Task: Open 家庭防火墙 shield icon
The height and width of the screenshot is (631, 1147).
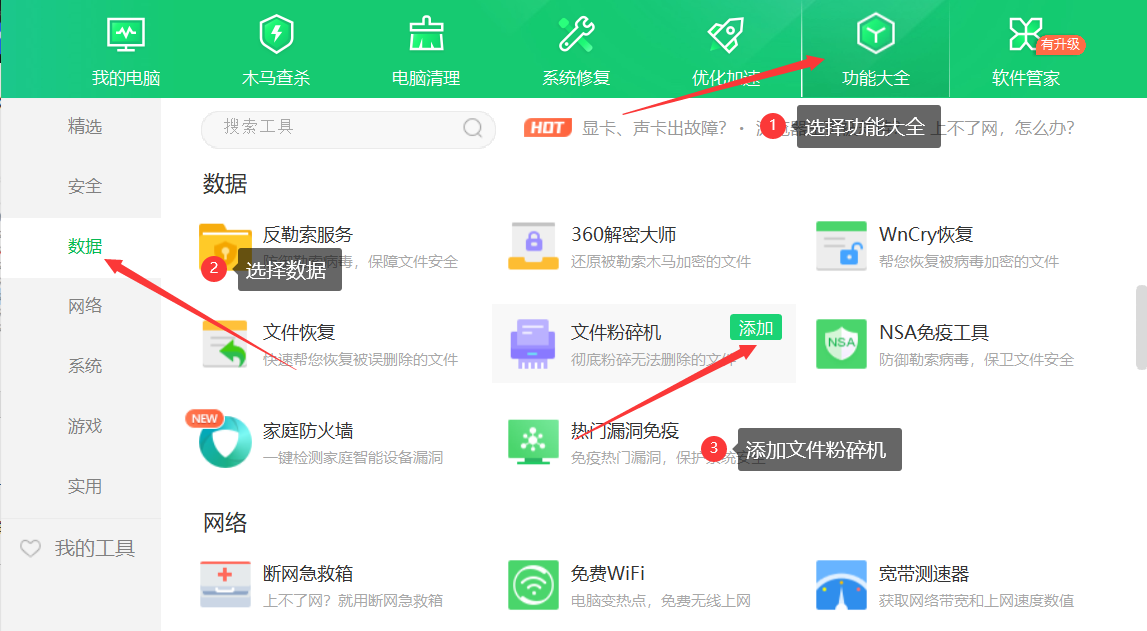Action: (225, 442)
